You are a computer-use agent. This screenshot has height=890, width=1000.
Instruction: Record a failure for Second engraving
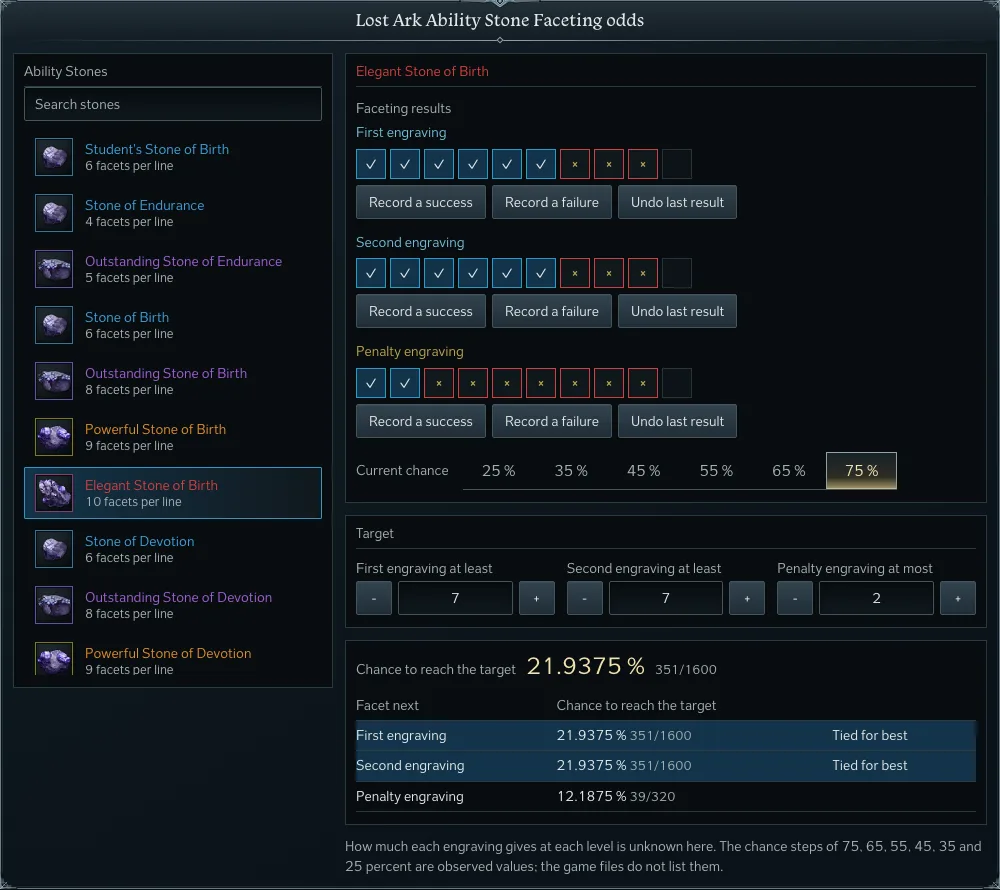[x=552, y=311]
